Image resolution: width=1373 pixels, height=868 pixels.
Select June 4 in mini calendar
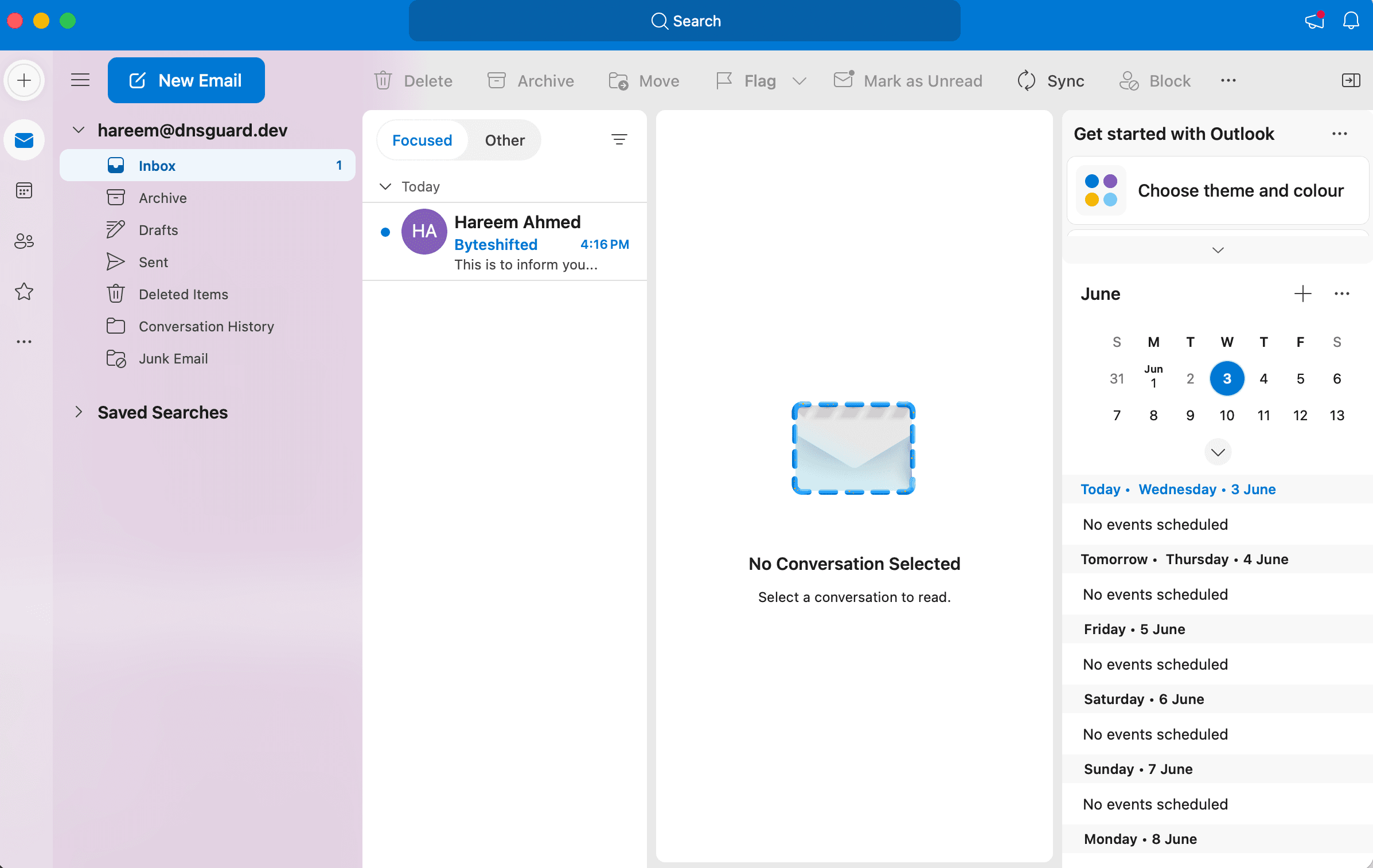(x=1263, y=378)
